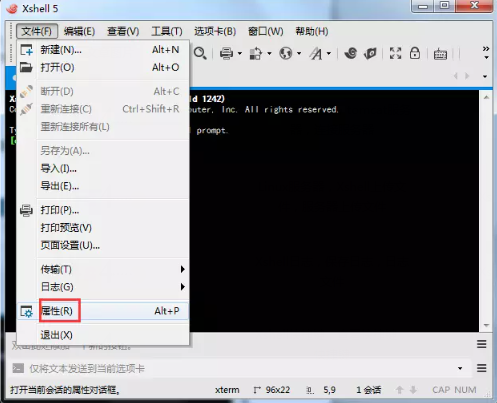Viewport: 497px width, 403px height.
Task: Open the file transfer dropdown arrow
Action: (269, 53)
